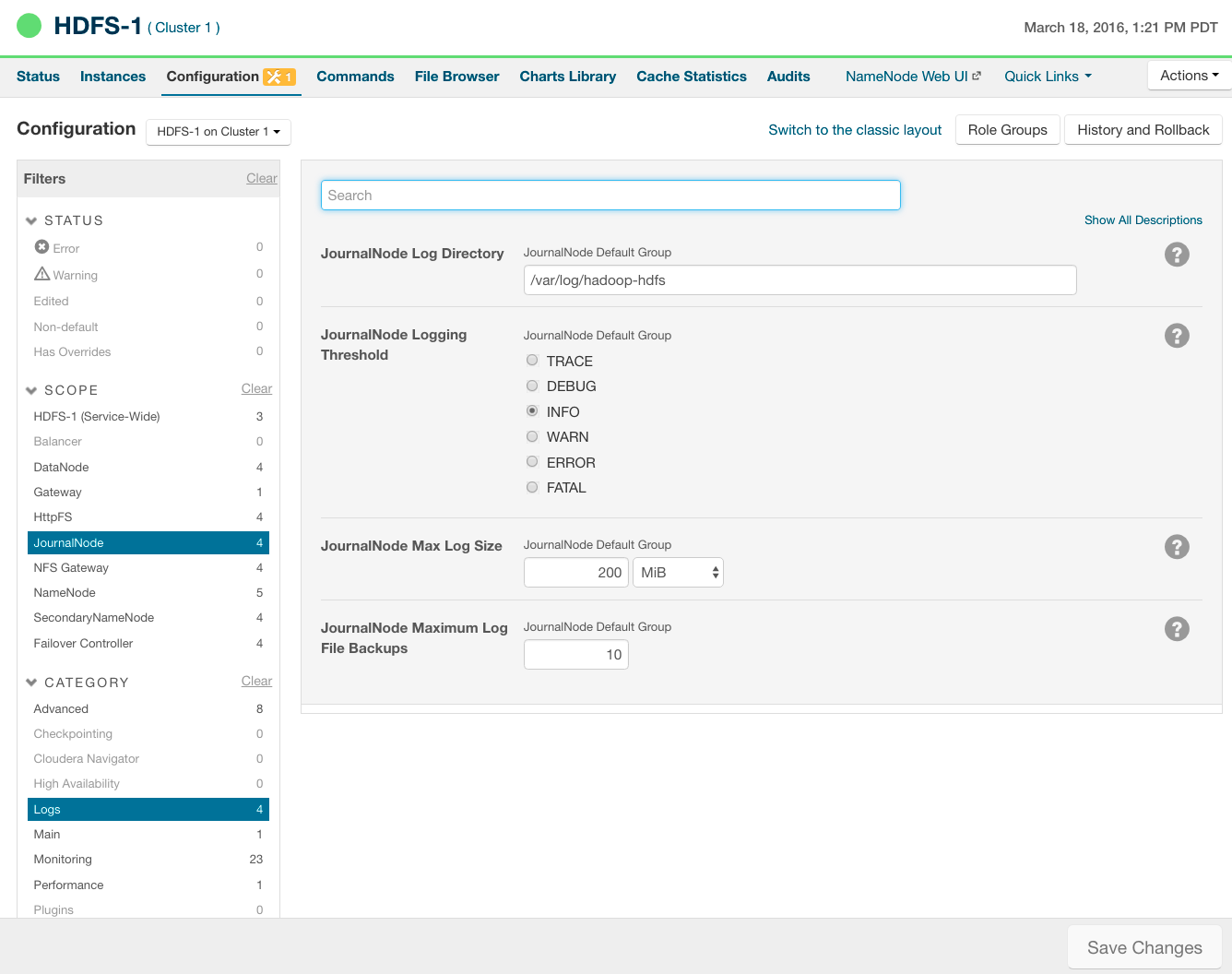Open the Actions dropdown menu
This screenshot has height=974, width=1232.
pos(1189,76)
